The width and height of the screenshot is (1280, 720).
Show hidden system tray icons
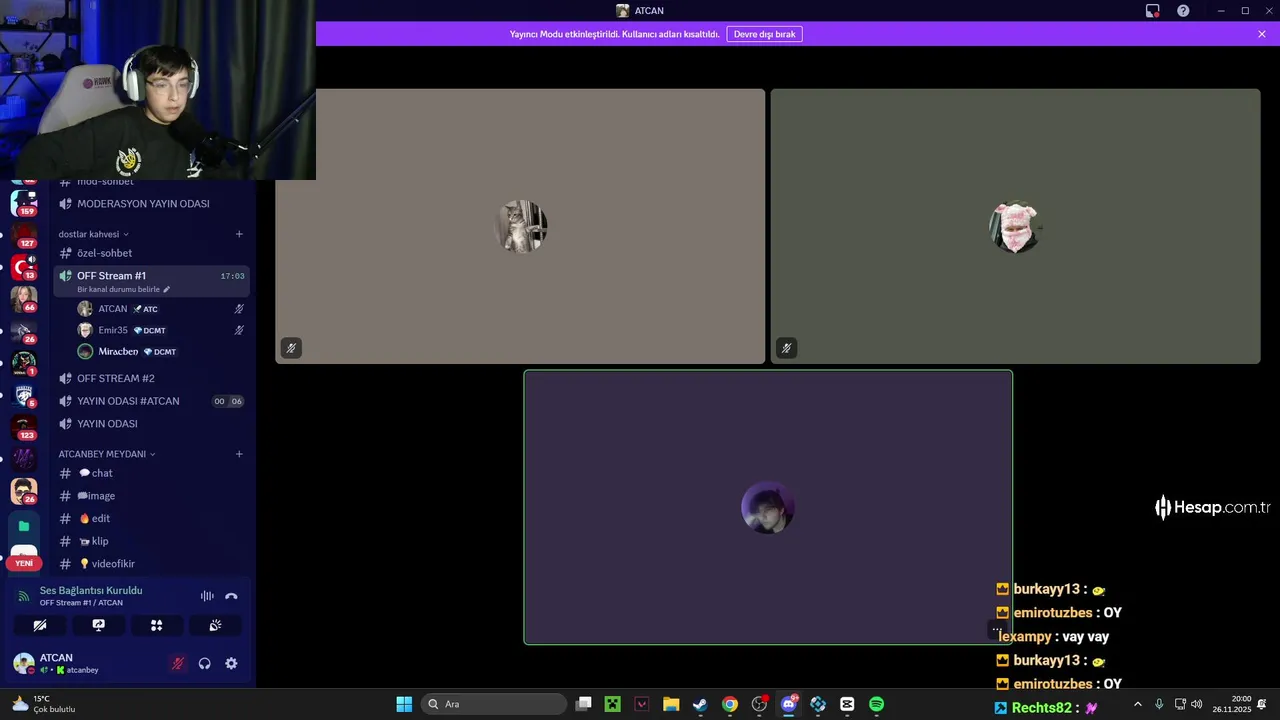[1137, 704]
